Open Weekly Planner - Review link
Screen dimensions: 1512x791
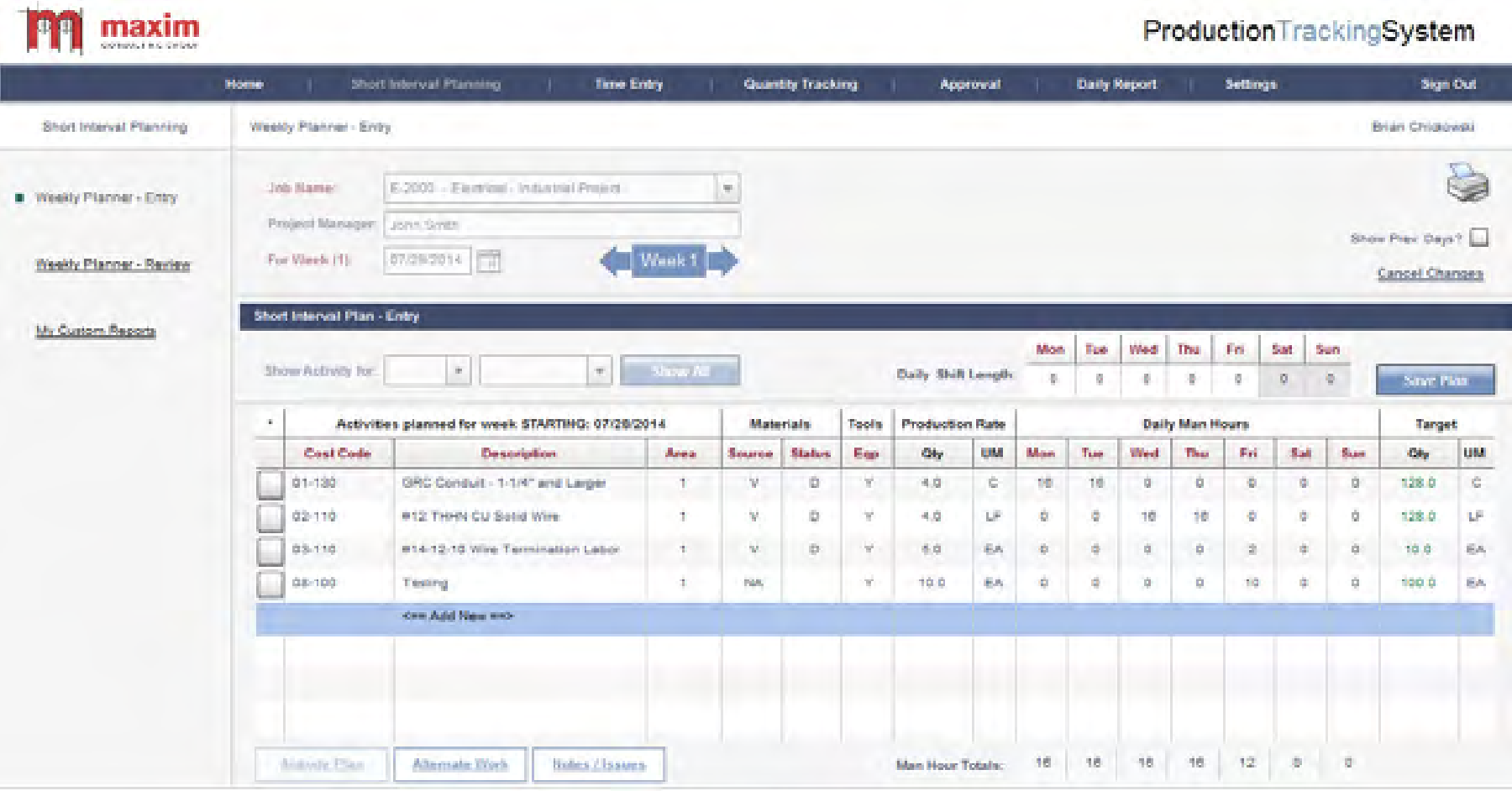(x=113, y=264)
